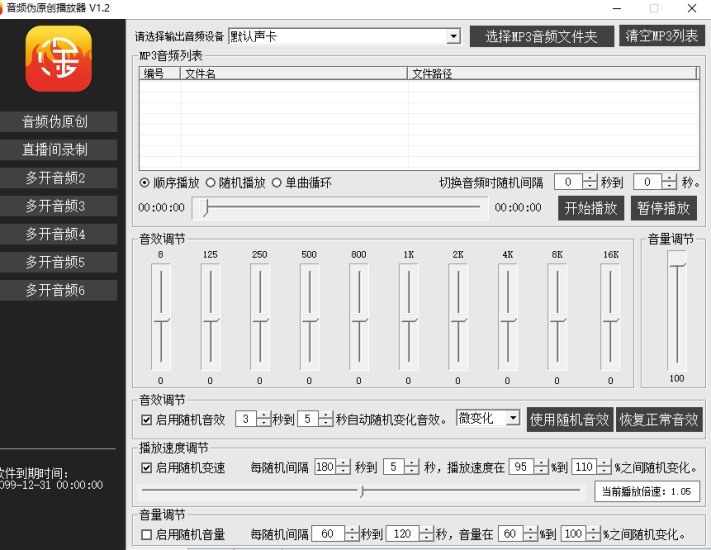The width and height of the screenshot is (711, 550).
Task: Click 开始播放 button
Action: [x=591, y=208]
